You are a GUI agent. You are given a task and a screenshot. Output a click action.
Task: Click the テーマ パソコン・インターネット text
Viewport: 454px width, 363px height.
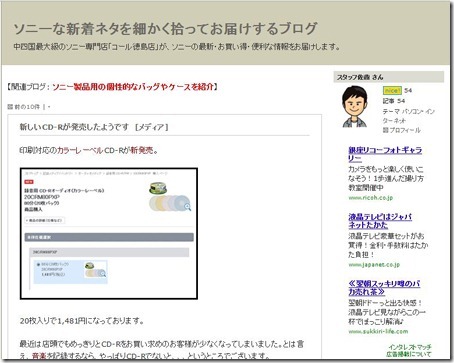tap(409, 116)
